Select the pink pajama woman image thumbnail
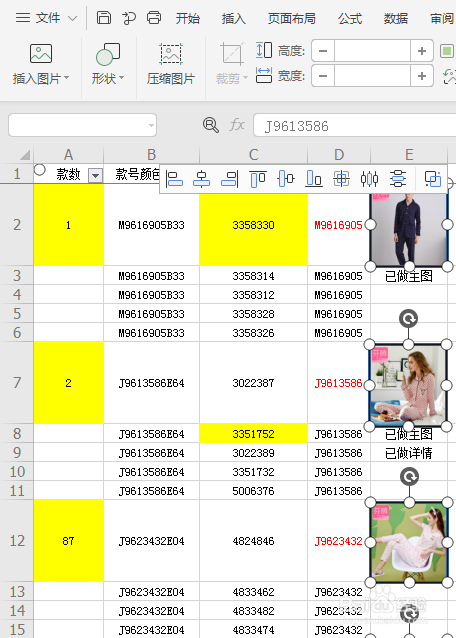Screen dimensions: 456x638 408,385
